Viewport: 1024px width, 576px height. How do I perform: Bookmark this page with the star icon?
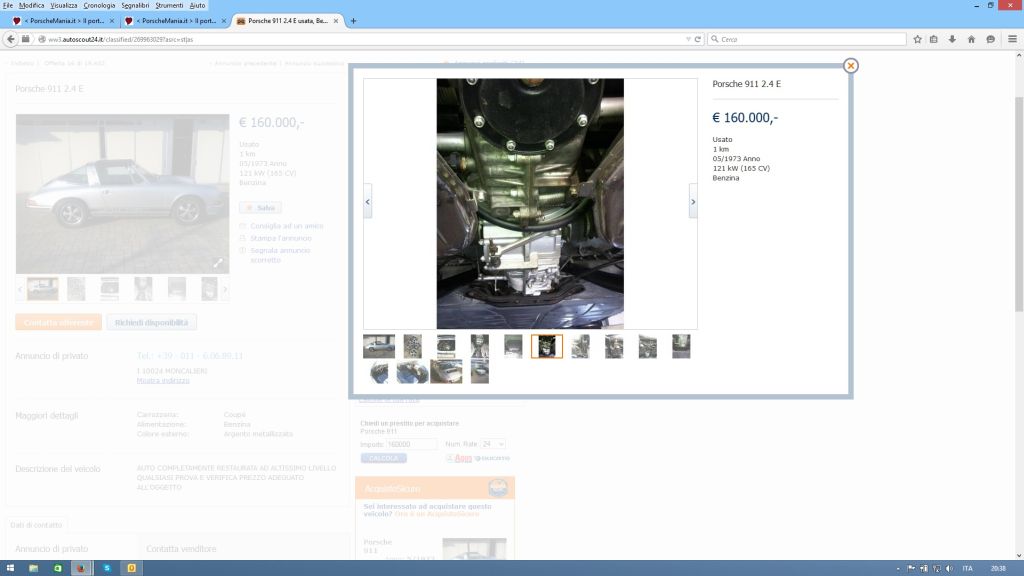click(918, 39)
